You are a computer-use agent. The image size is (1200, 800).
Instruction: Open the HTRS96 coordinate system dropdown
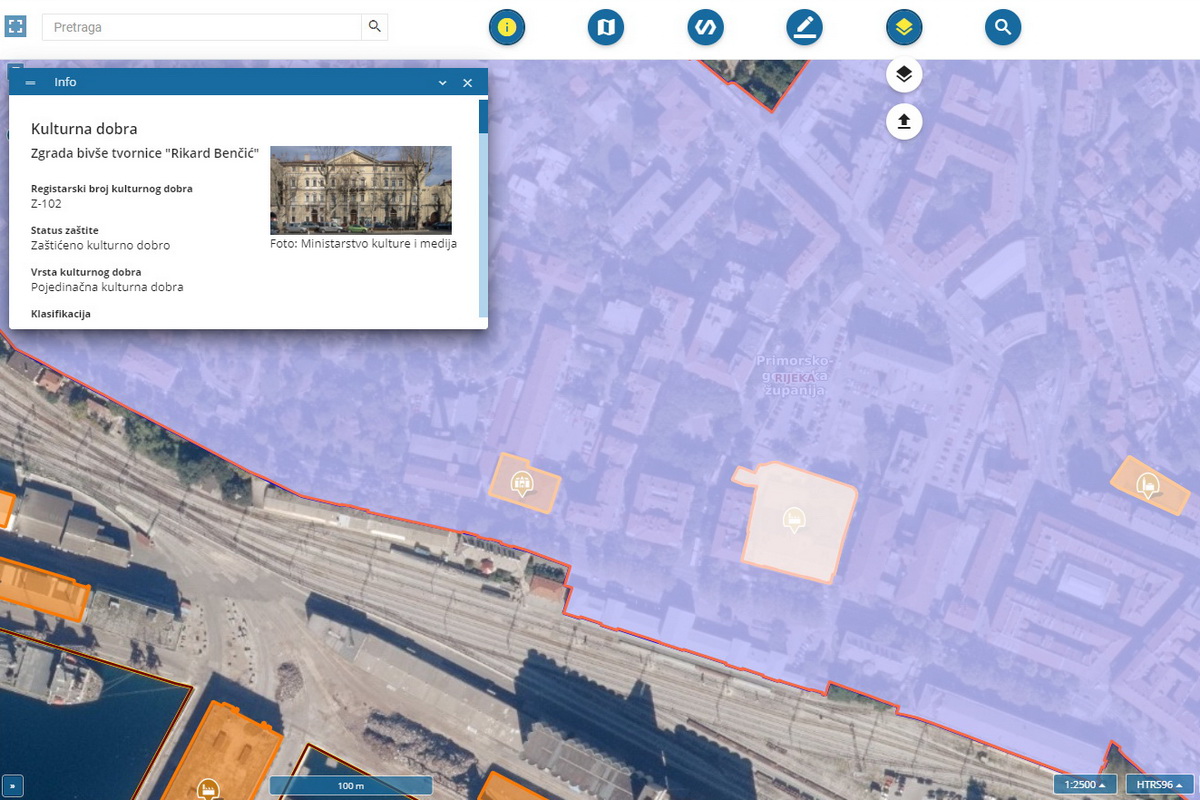coord(1160,784)
